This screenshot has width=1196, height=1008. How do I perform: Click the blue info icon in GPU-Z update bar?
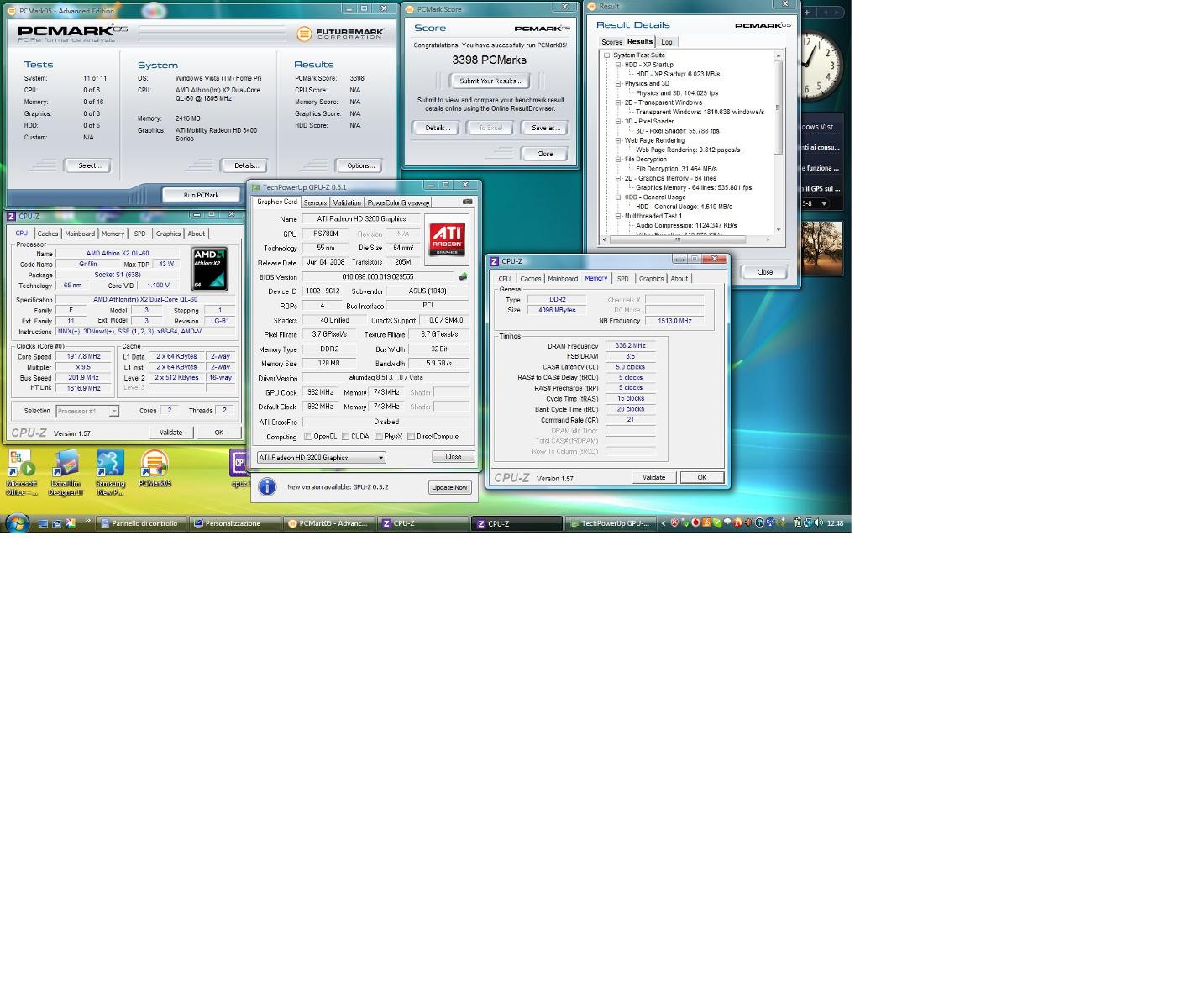tap(267, 487)
